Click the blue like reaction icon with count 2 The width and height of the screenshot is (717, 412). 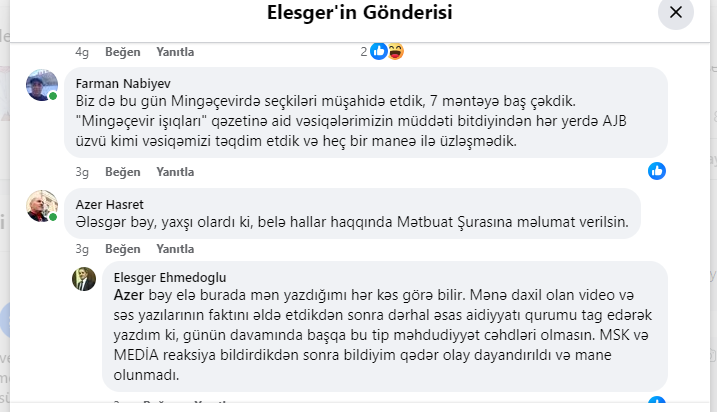pos(379,52)
